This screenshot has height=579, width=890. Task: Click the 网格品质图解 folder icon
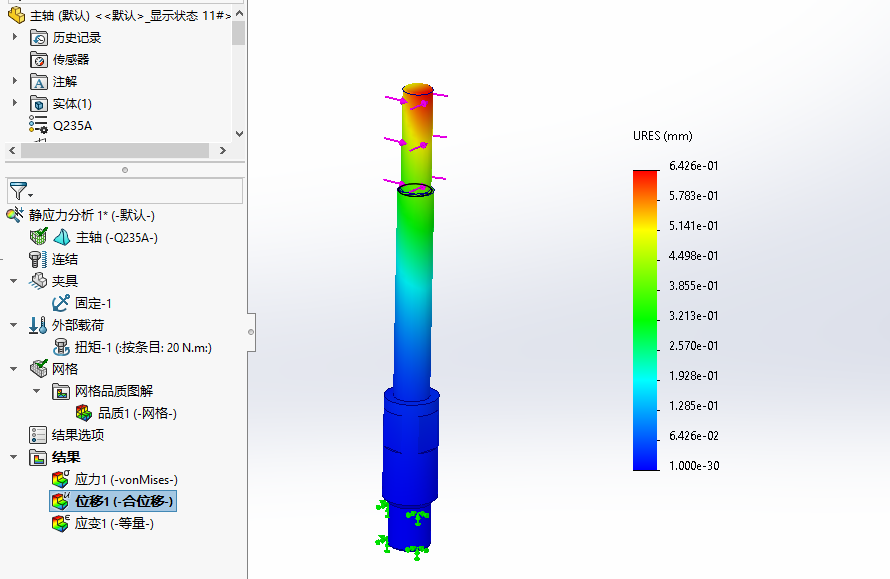pos(61,391)
